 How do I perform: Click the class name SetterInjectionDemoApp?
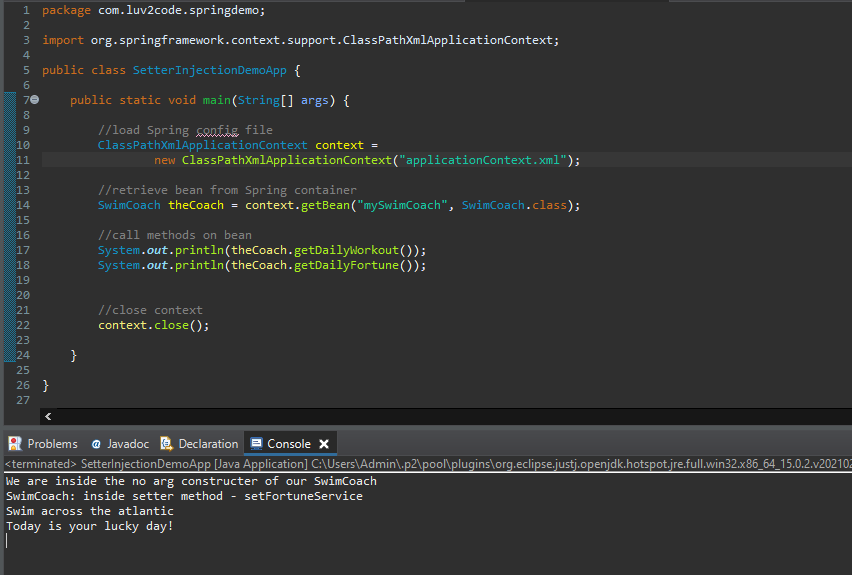(209, 70)
